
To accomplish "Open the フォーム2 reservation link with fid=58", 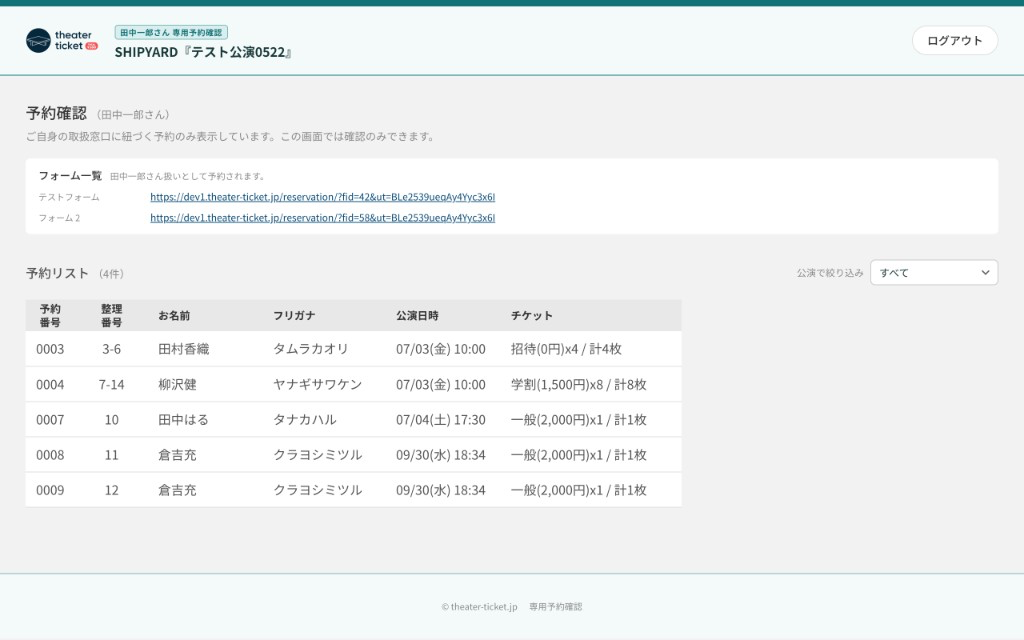I will (323, 217).
